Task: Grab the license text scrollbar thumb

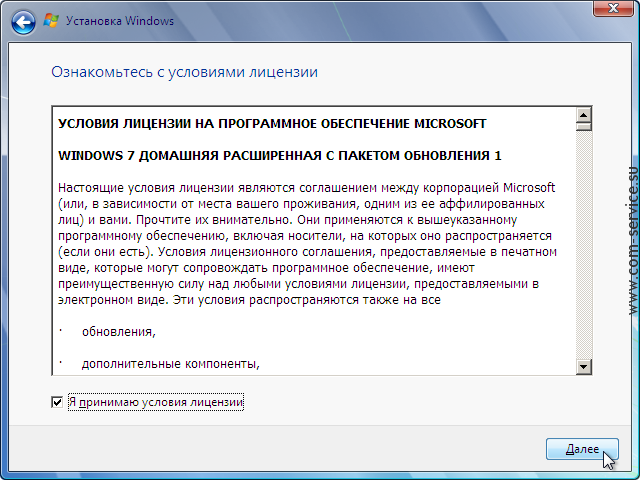Action: pos(584,127)
